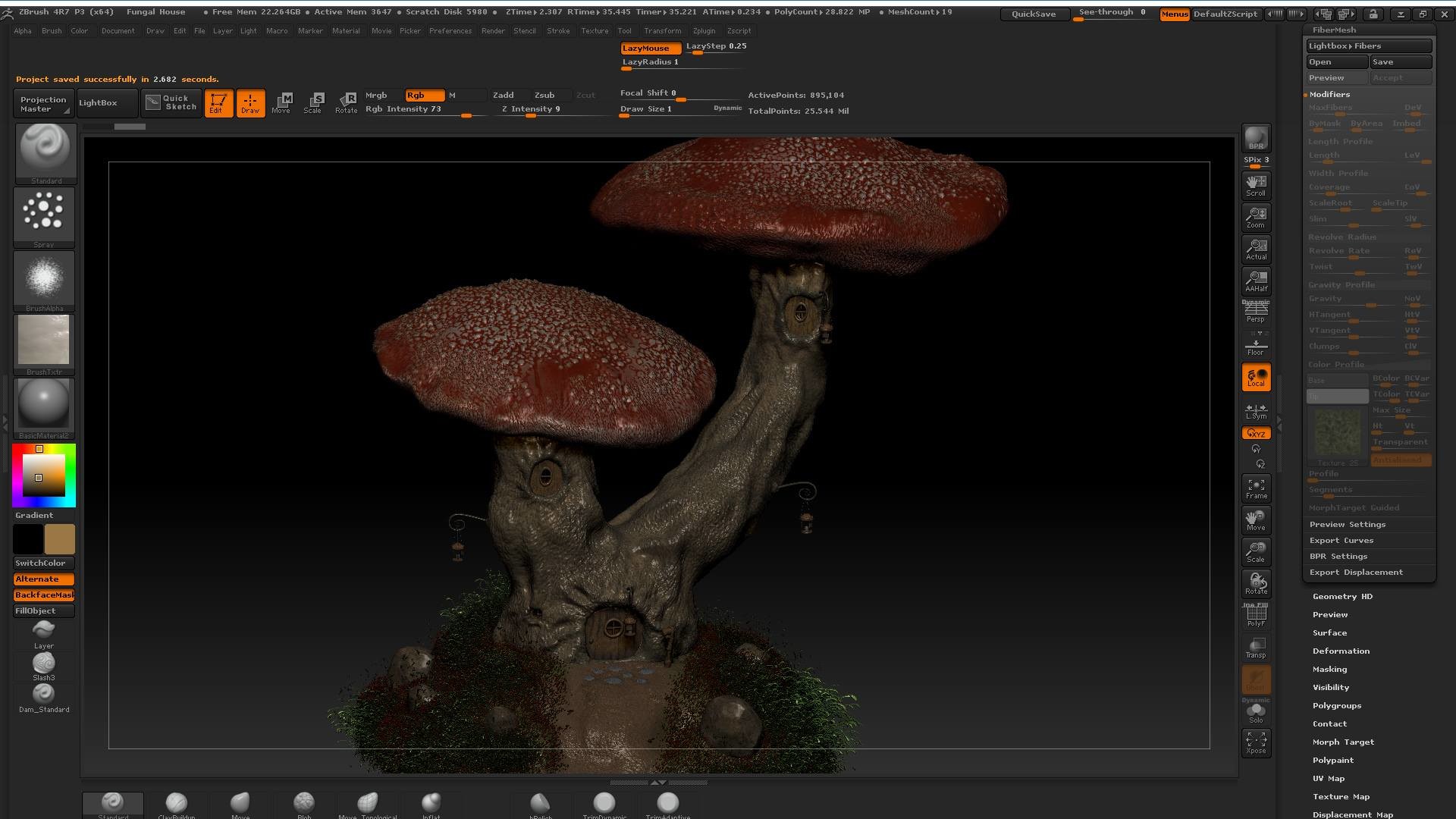Expand the Polygroups section
This screenshot has height=819, width=1456.
1337,705
